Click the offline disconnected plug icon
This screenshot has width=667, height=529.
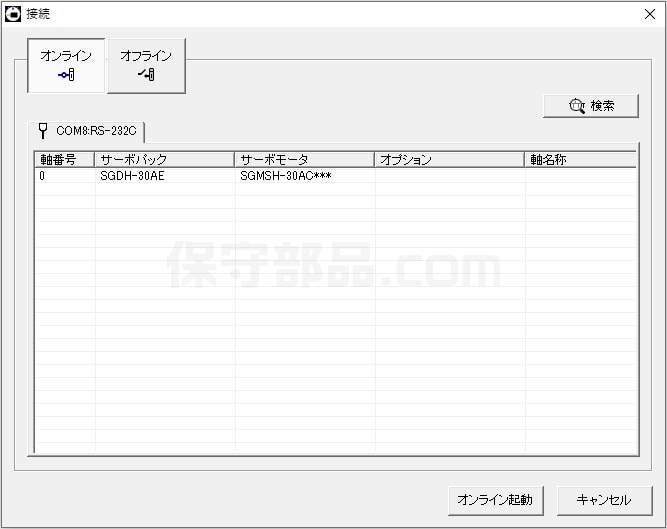(146, 75)
